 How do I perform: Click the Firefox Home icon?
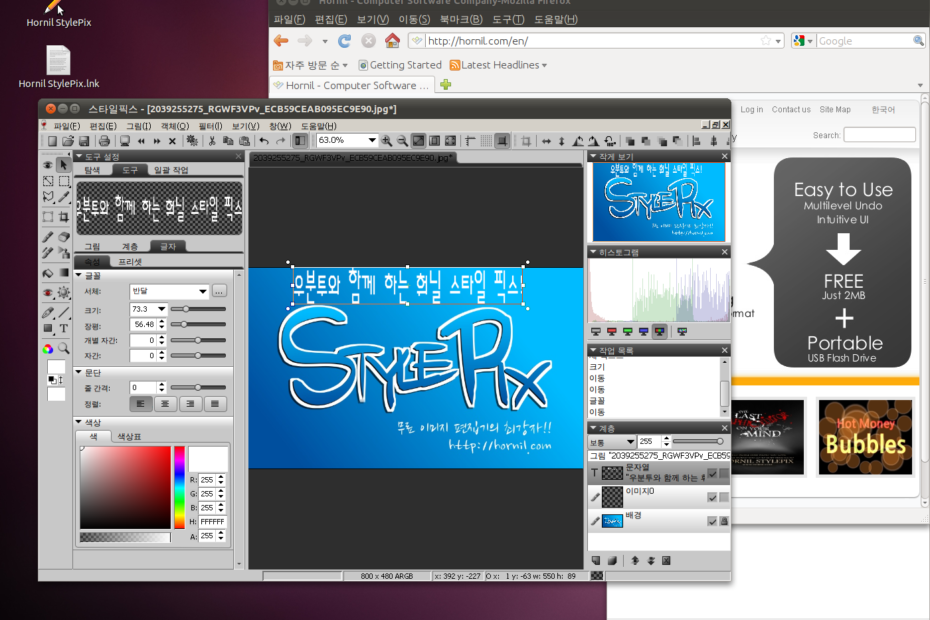pyautogui.click(x=392, y=40)
